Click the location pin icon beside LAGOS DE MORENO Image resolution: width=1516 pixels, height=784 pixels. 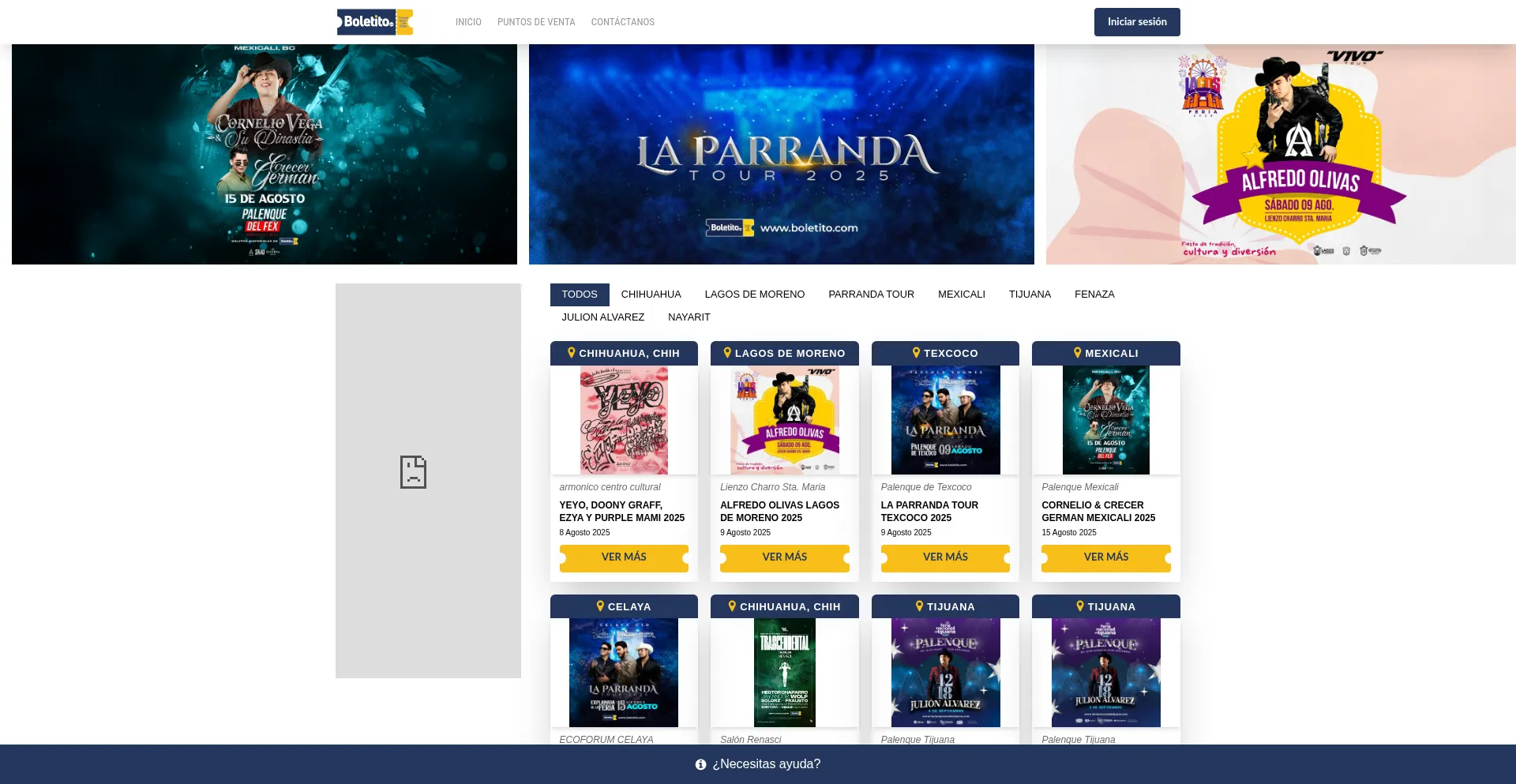tap(728, 353)
